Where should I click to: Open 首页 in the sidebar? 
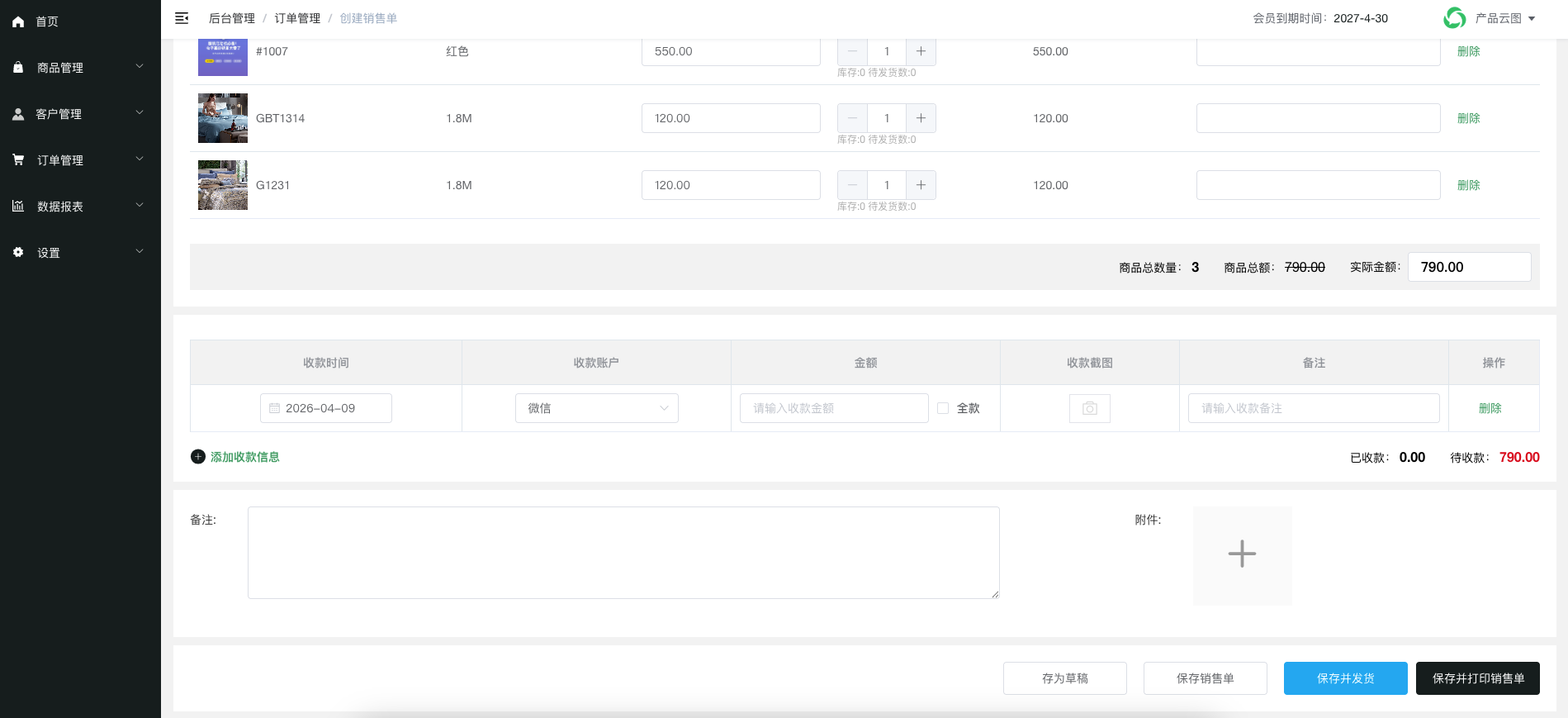80,21
